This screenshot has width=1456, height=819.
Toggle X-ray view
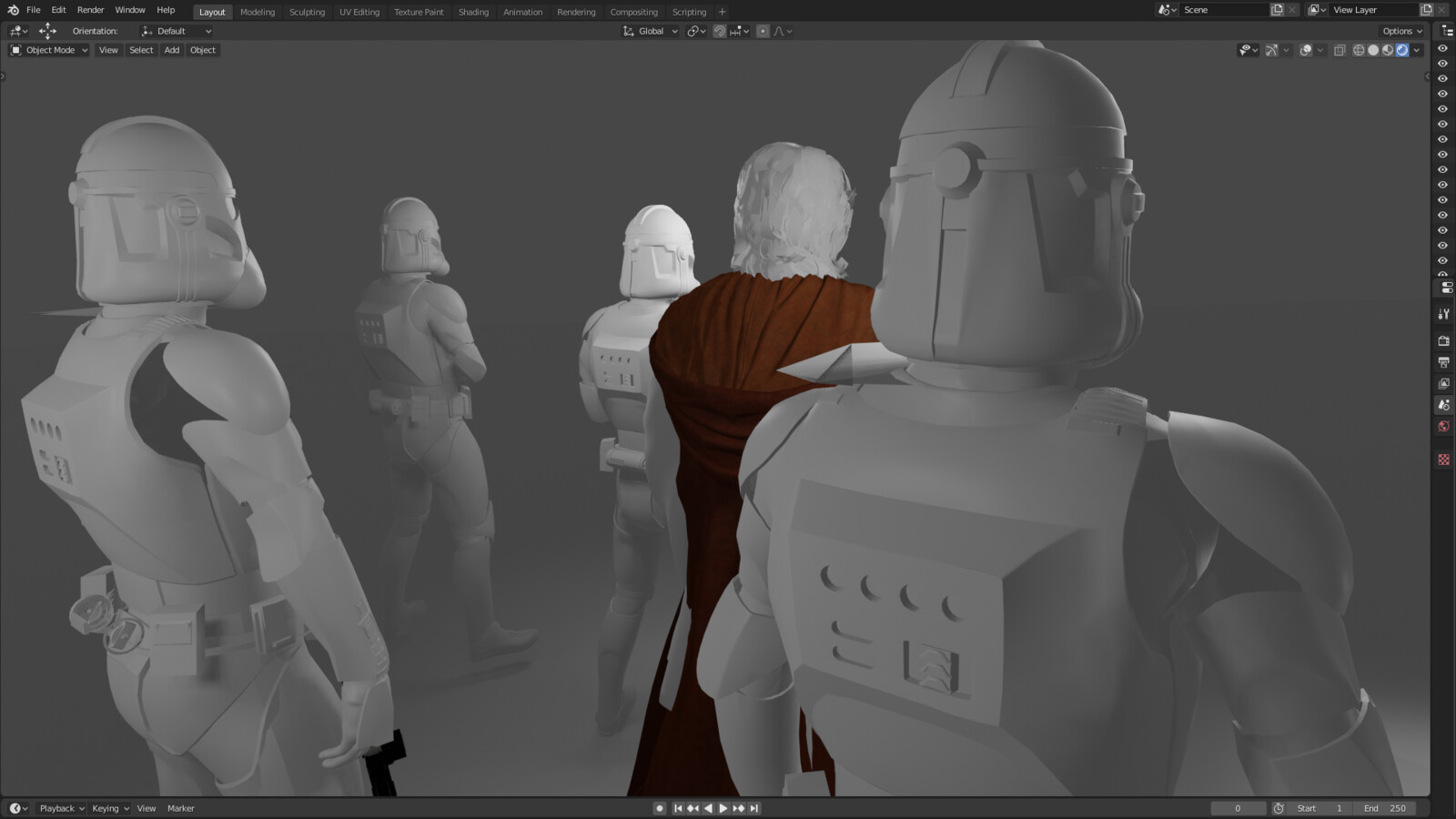[x=1340, y=50]
